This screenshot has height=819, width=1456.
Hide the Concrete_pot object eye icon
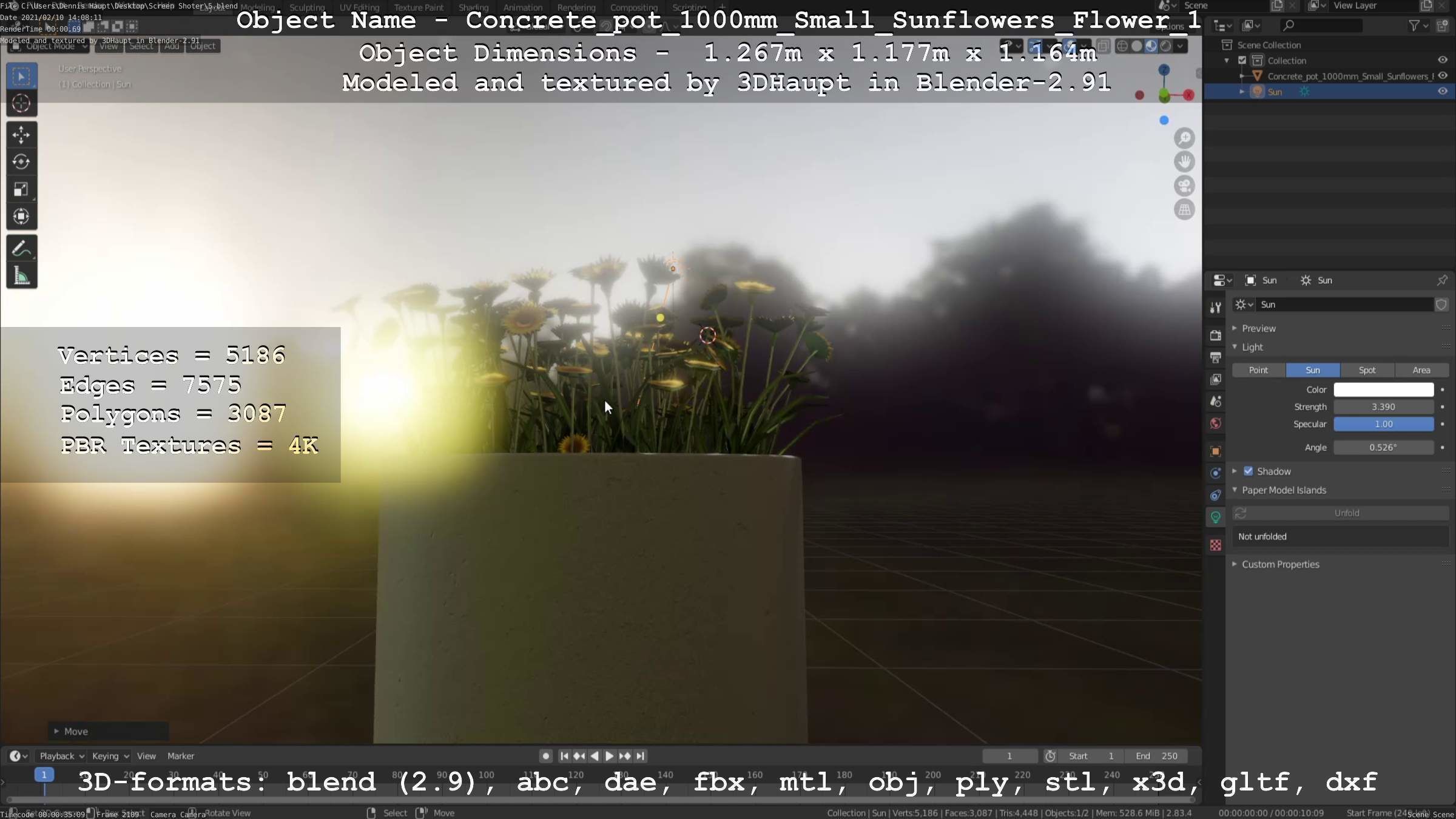[1443, 76]
